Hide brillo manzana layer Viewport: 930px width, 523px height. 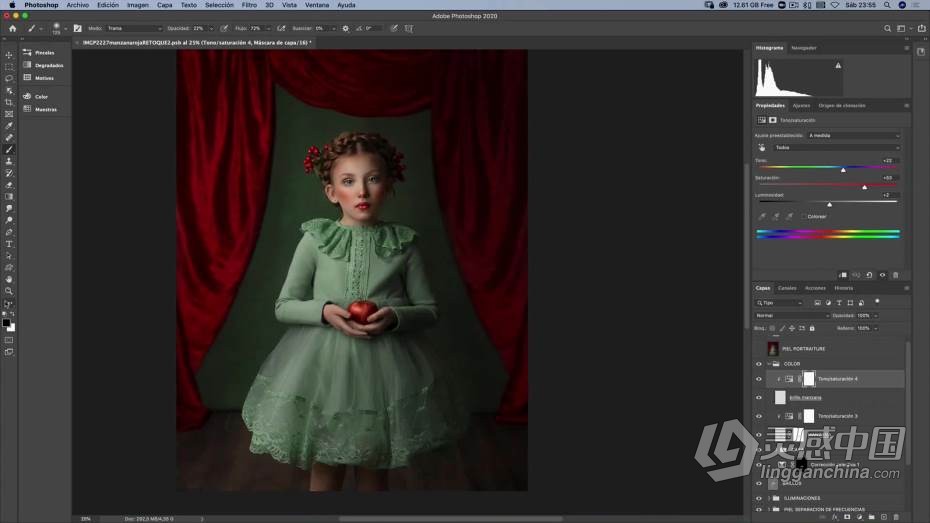[759, 397]
